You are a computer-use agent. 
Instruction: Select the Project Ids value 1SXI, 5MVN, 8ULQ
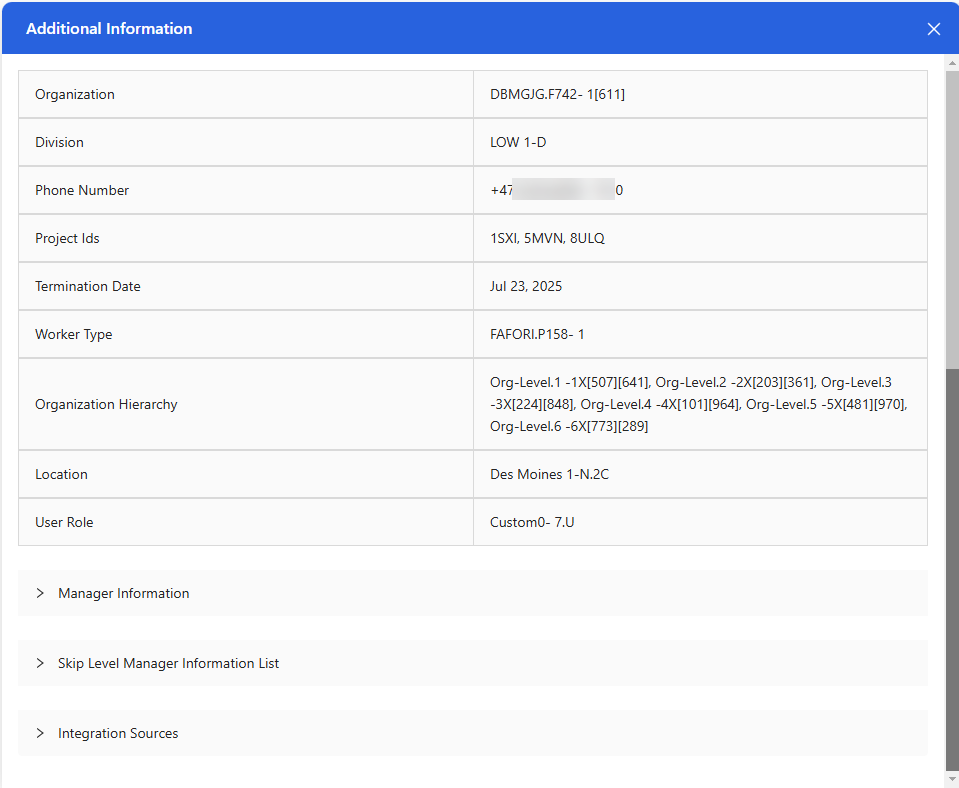coord(547,238)
